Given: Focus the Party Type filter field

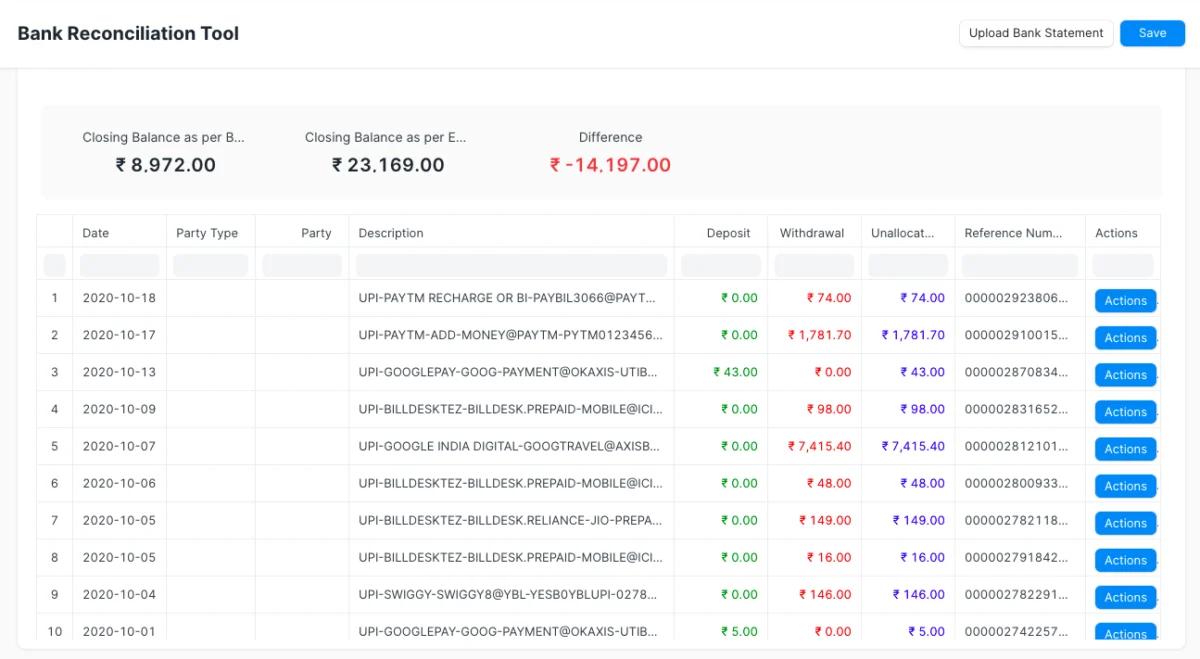Looking at the screenshot, I should click(x=210, y=265).
